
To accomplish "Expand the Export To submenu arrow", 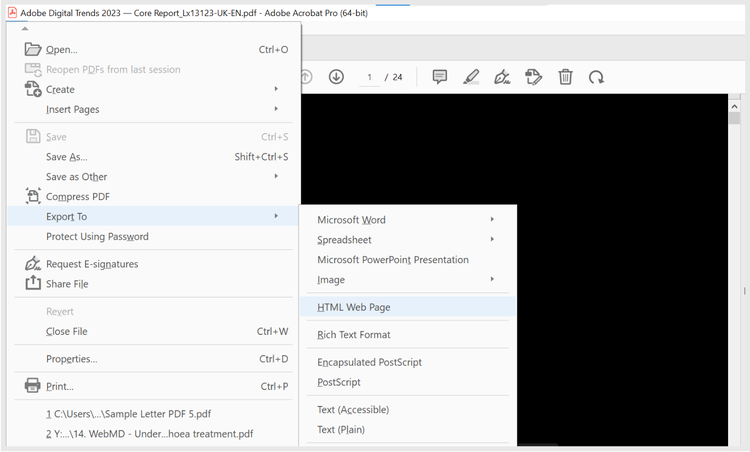I will [276, 216].
